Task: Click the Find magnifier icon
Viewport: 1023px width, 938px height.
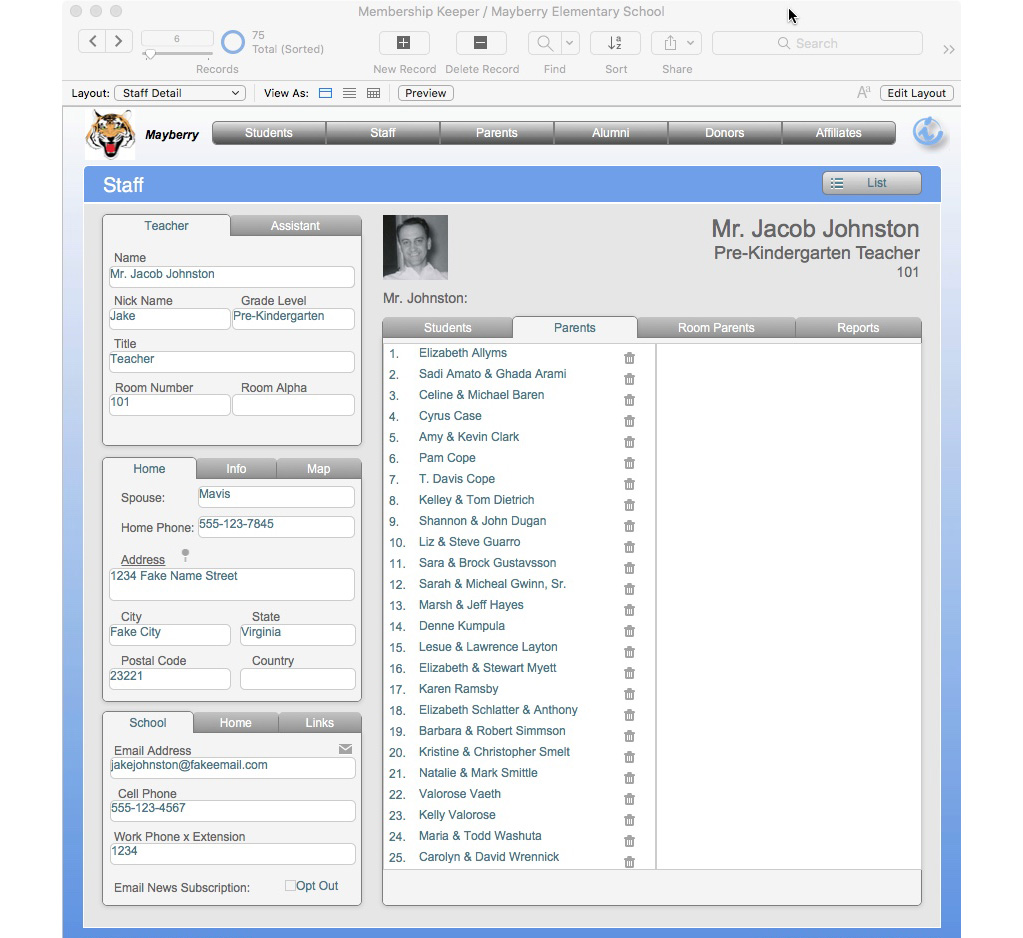Action: [x=545, y=43]
